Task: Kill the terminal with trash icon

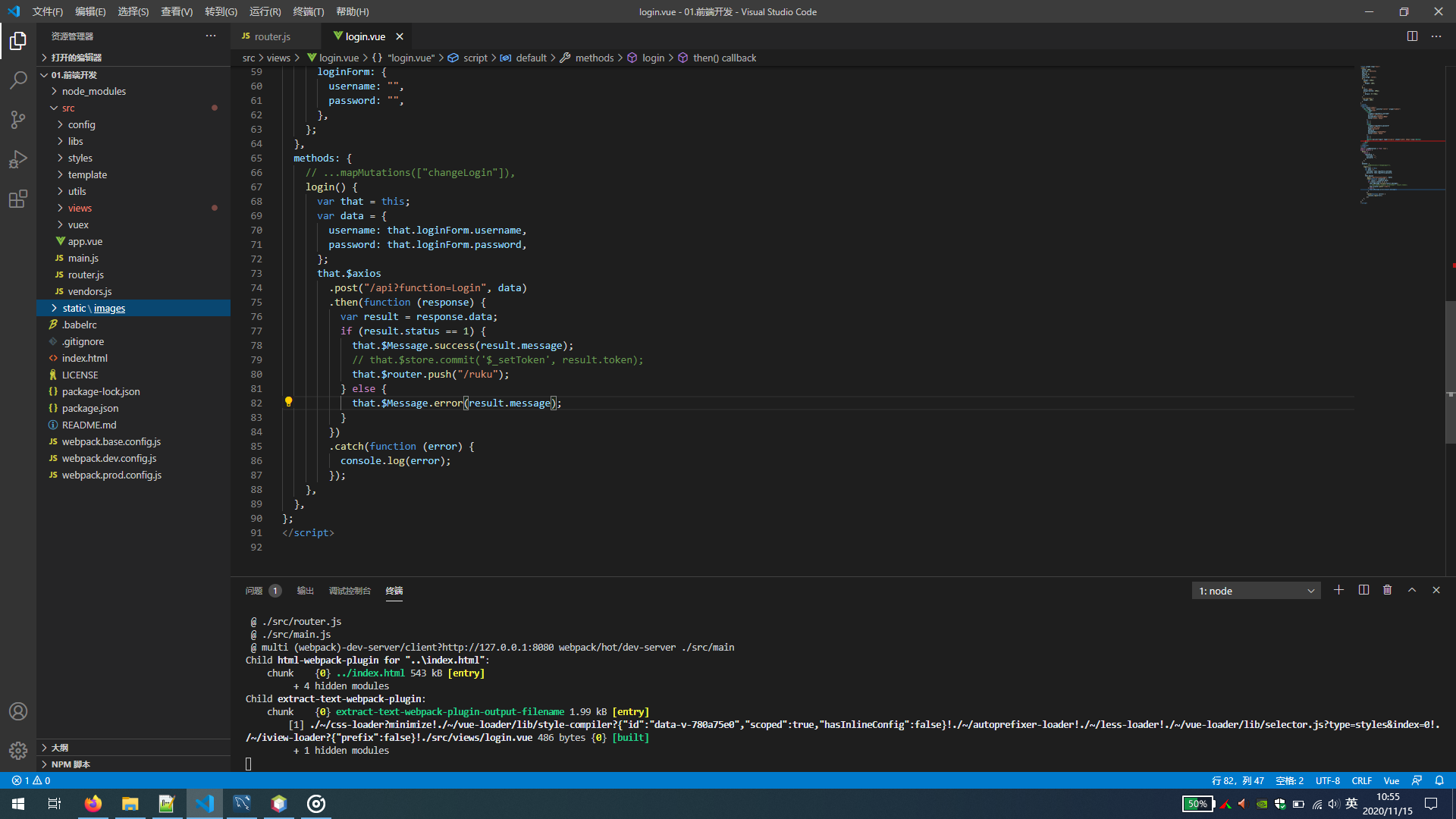Action: click(1387, 590)
